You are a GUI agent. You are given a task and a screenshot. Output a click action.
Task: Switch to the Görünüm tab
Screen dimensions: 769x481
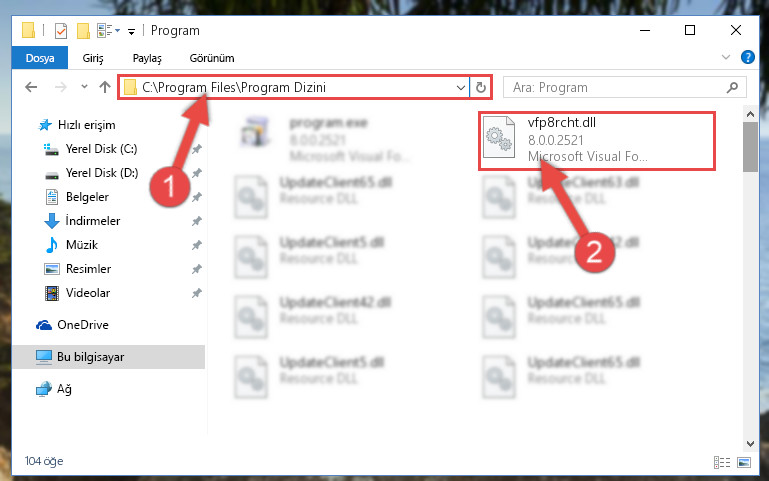pos(212,58)
